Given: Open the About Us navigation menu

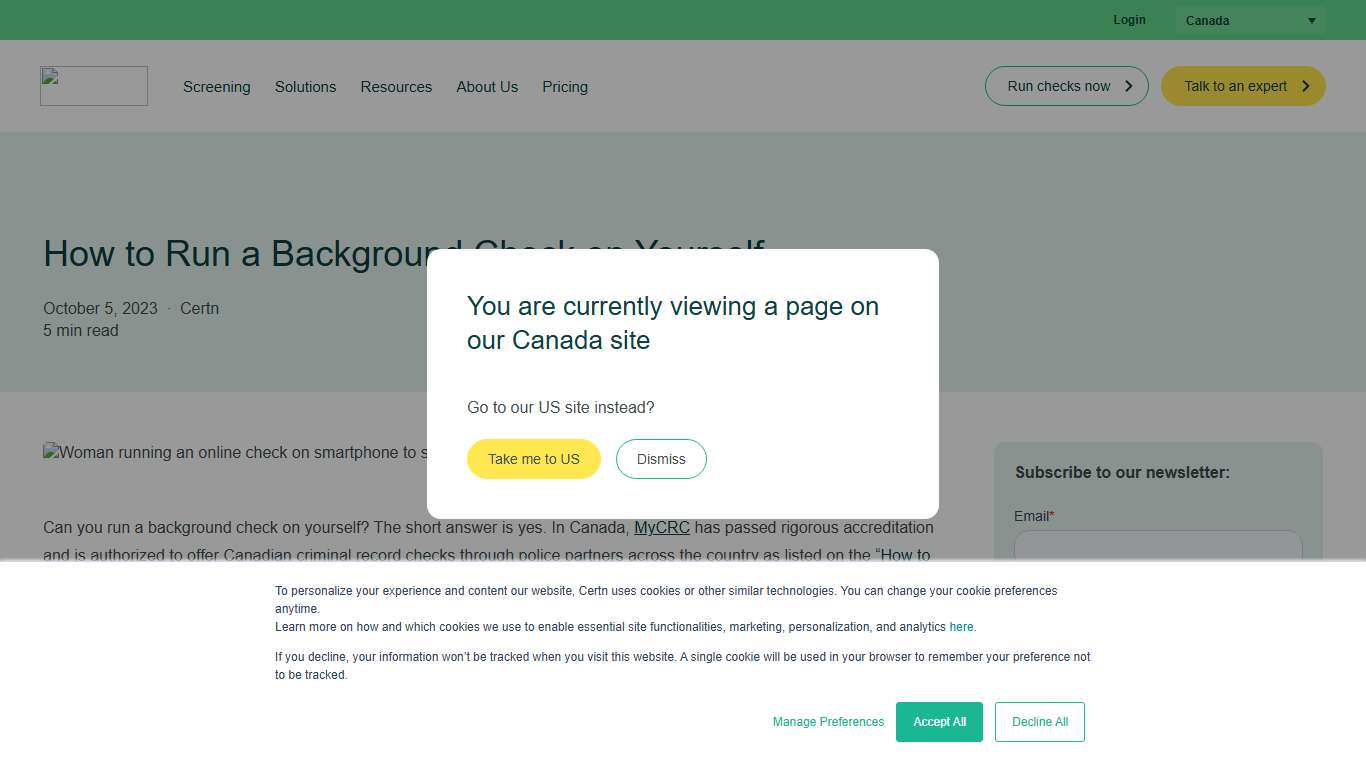Looking at the screenshot, I should pos(487,87).
